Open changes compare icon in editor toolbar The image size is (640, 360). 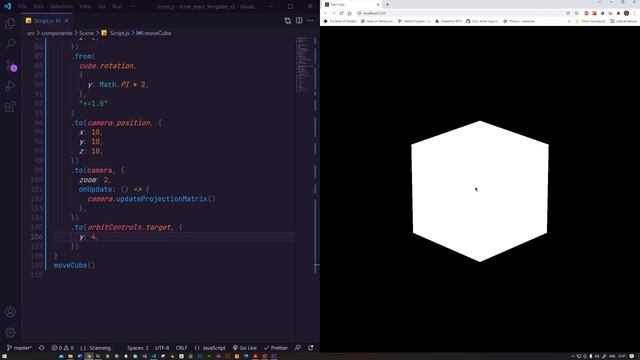coord(288,20)
